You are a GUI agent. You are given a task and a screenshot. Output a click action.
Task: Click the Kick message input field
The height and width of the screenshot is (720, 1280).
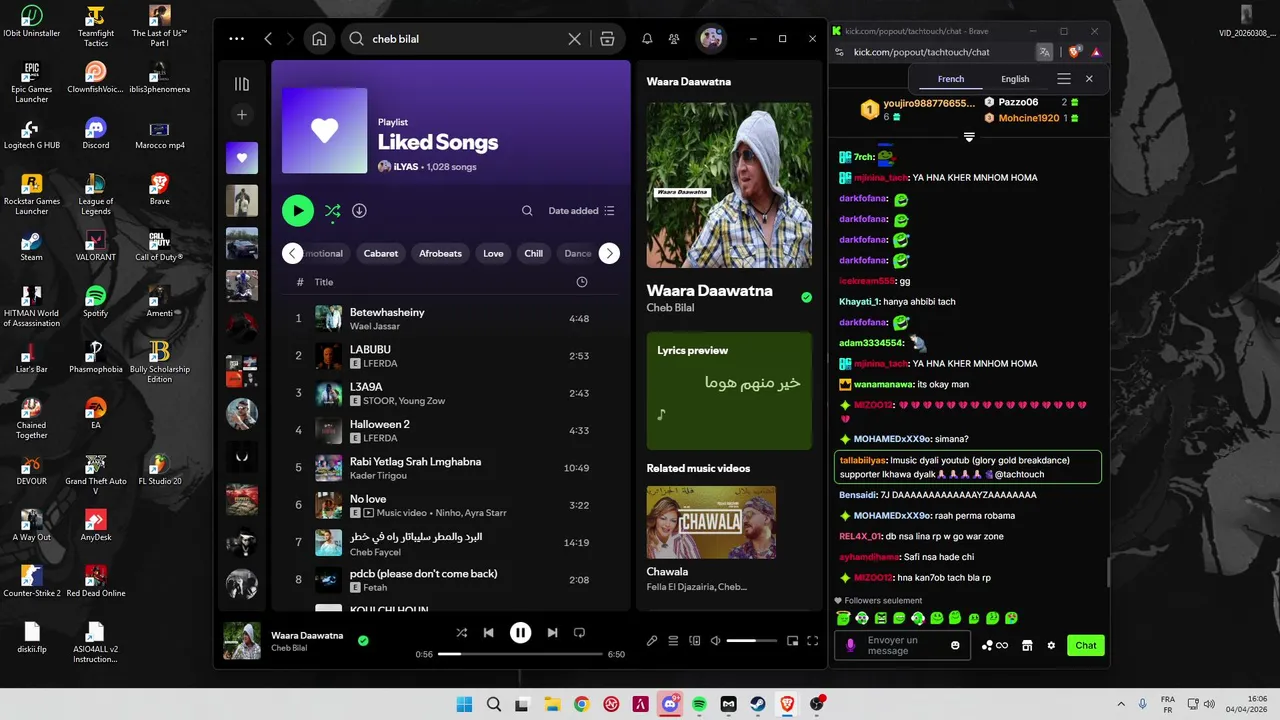904,645
